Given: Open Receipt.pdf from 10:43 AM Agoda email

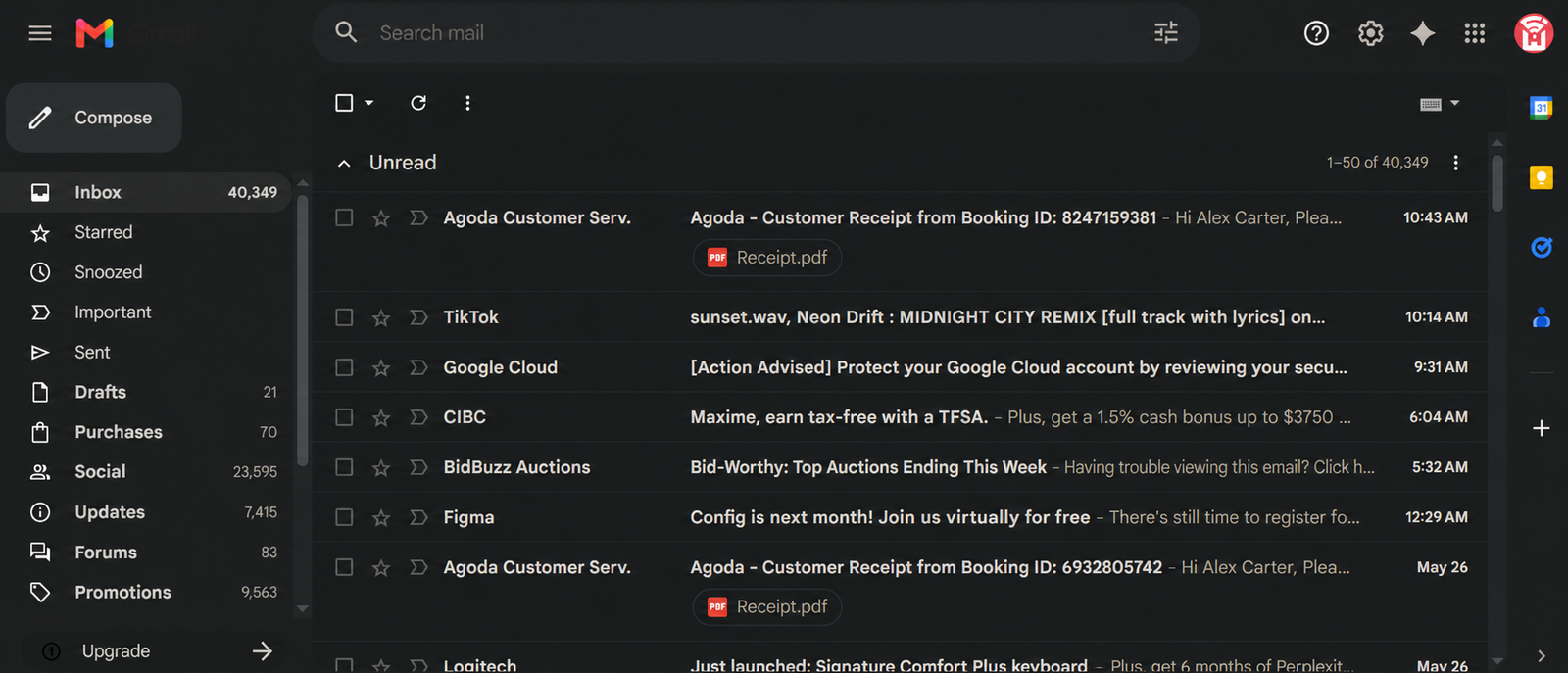Looking at the screenshot, I should [767, 258].
